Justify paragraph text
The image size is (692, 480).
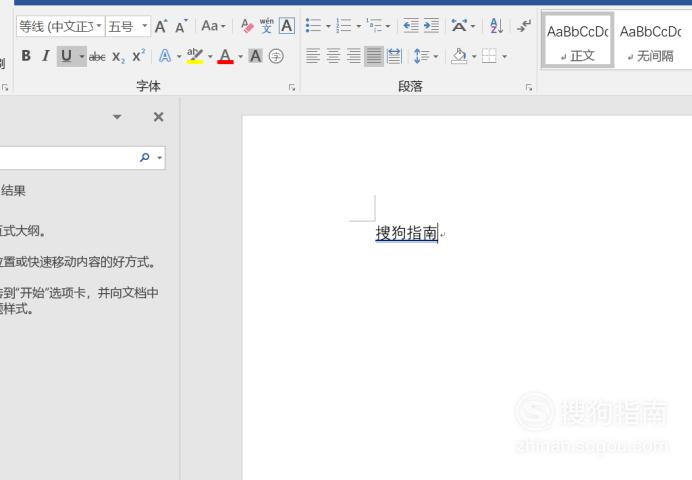pyautogui.click(x=374, y=56)
